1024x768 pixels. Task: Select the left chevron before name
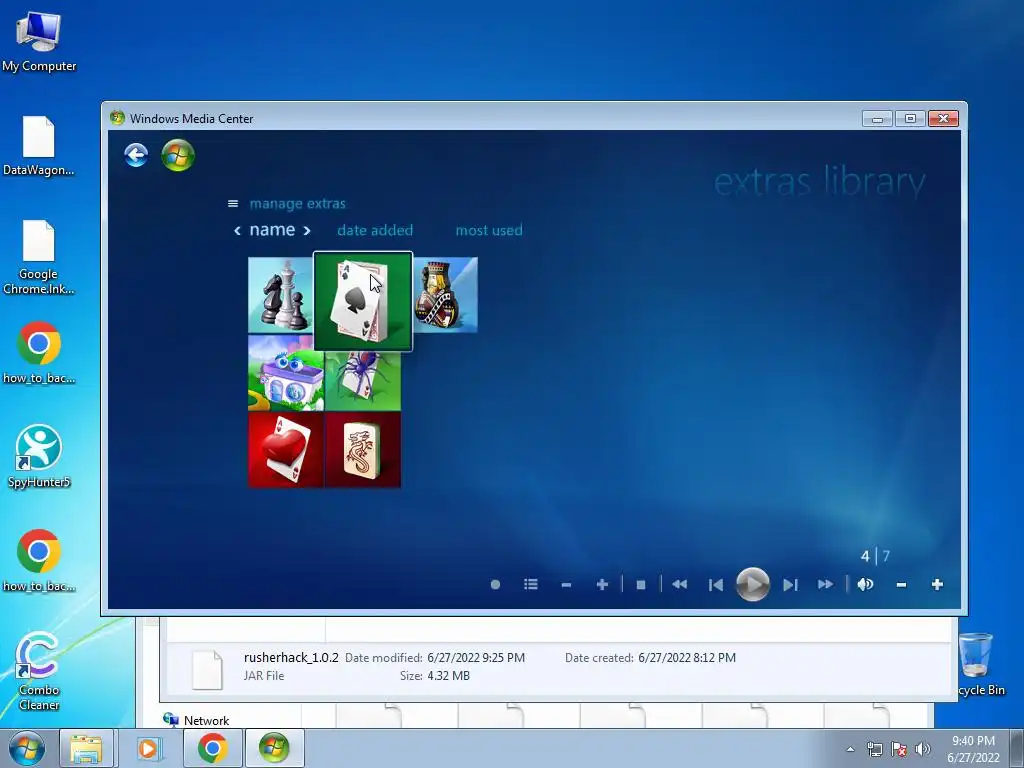click(237, 231)
